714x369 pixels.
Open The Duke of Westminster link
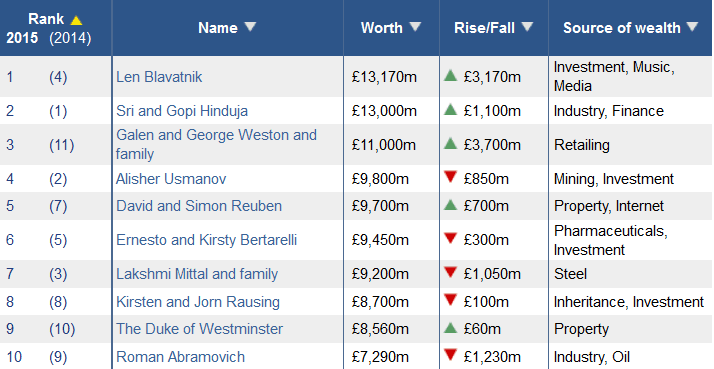click(199, 329)
